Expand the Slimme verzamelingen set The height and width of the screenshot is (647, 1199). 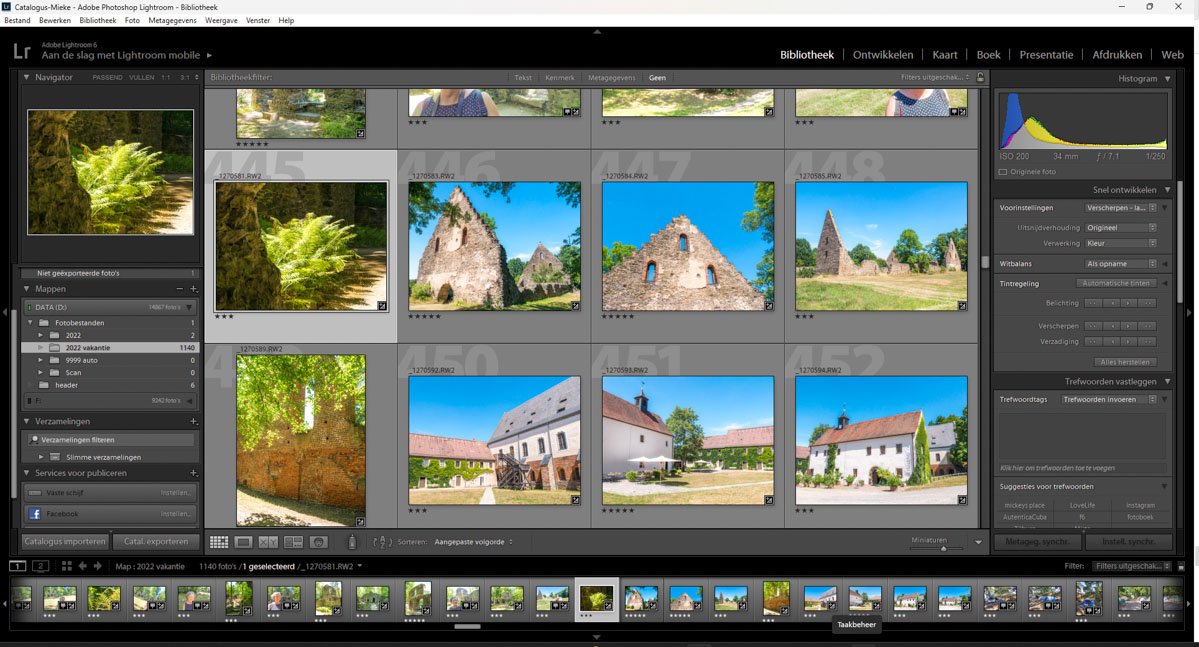click(x=41, y=457)
